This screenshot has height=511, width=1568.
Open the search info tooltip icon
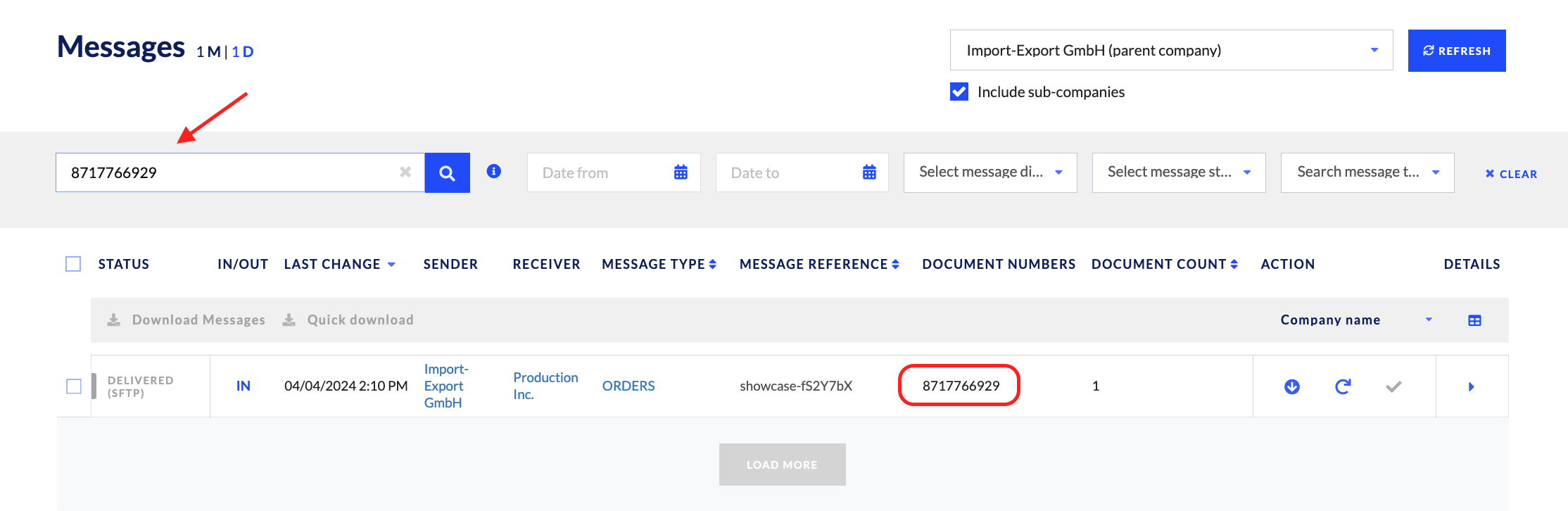(494, 171)
